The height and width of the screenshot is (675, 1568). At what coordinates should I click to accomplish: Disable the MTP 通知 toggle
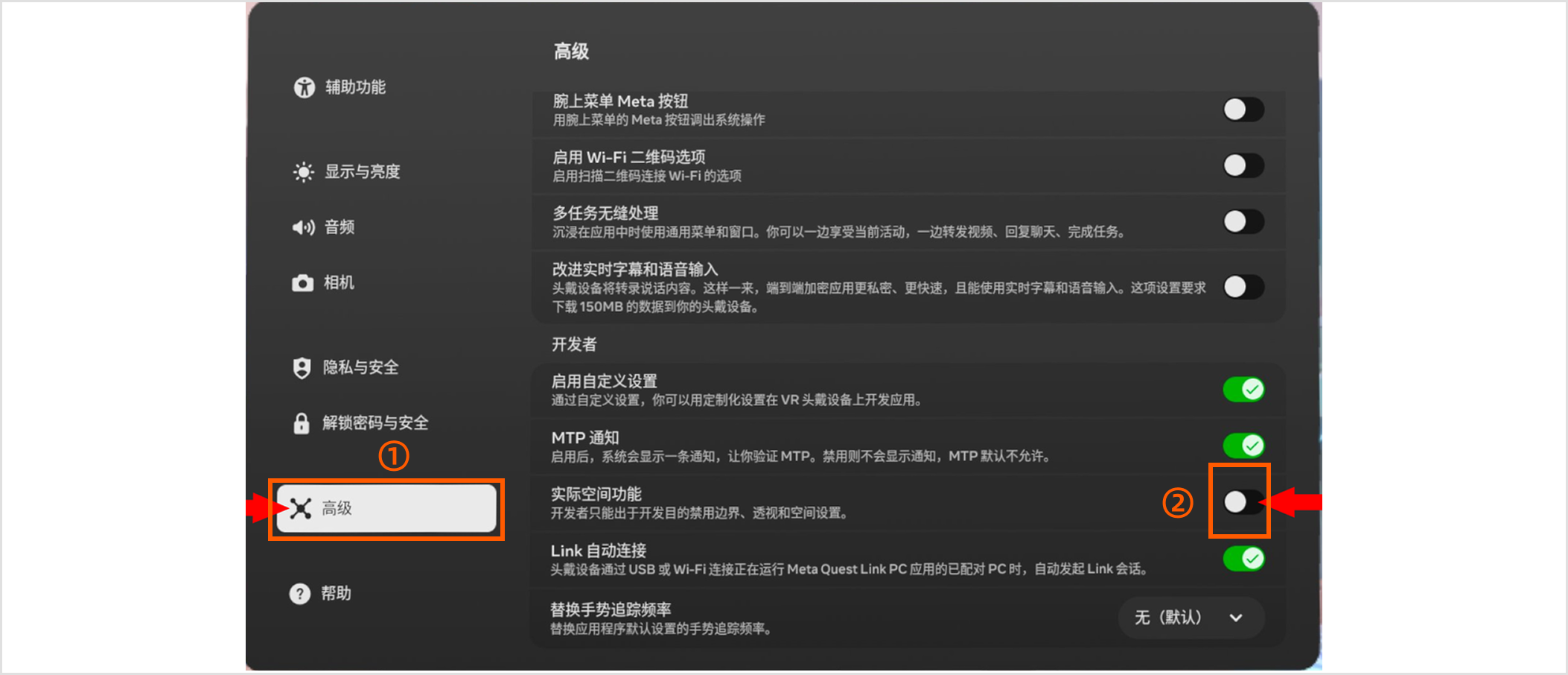1244,445
